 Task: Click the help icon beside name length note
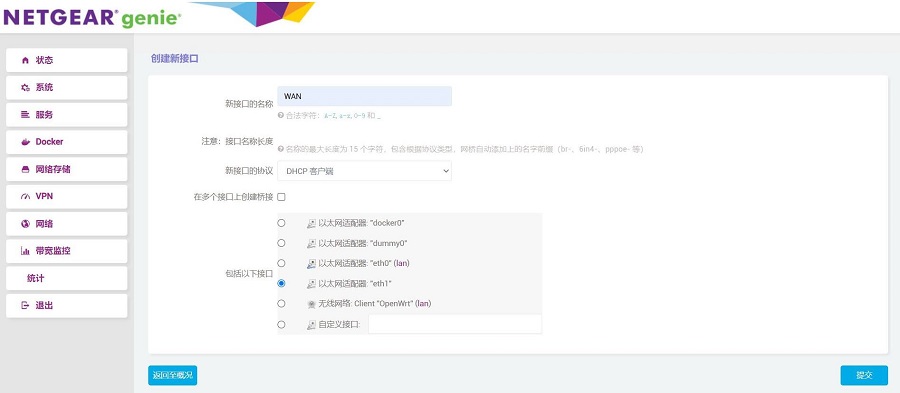tap(281, 149)
